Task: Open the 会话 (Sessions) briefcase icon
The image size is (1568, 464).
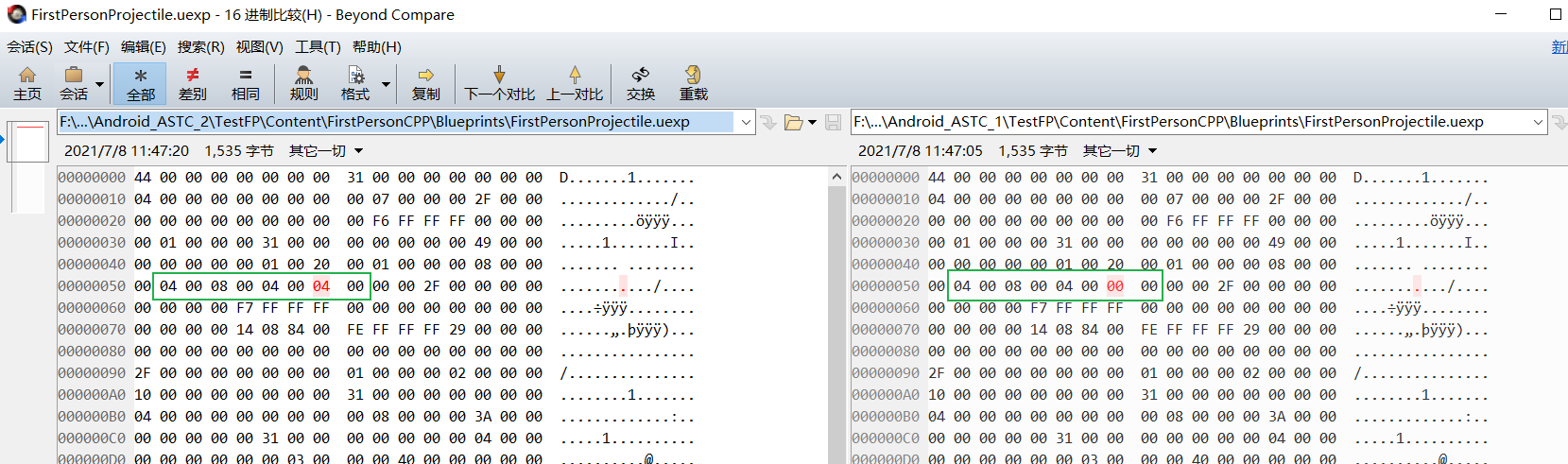Action: point(73,83)
